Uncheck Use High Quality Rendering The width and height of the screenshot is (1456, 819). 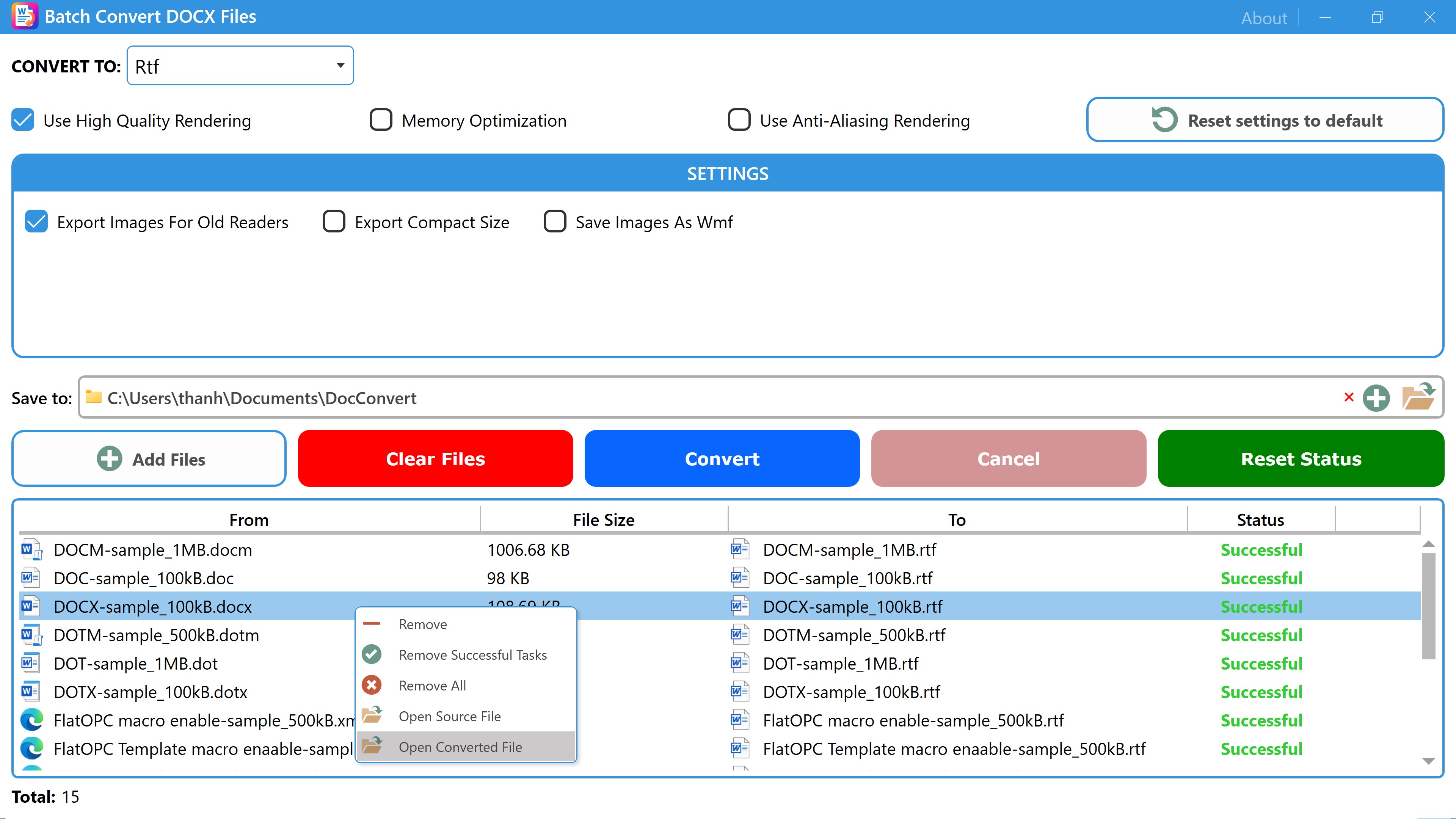[23, 120]
